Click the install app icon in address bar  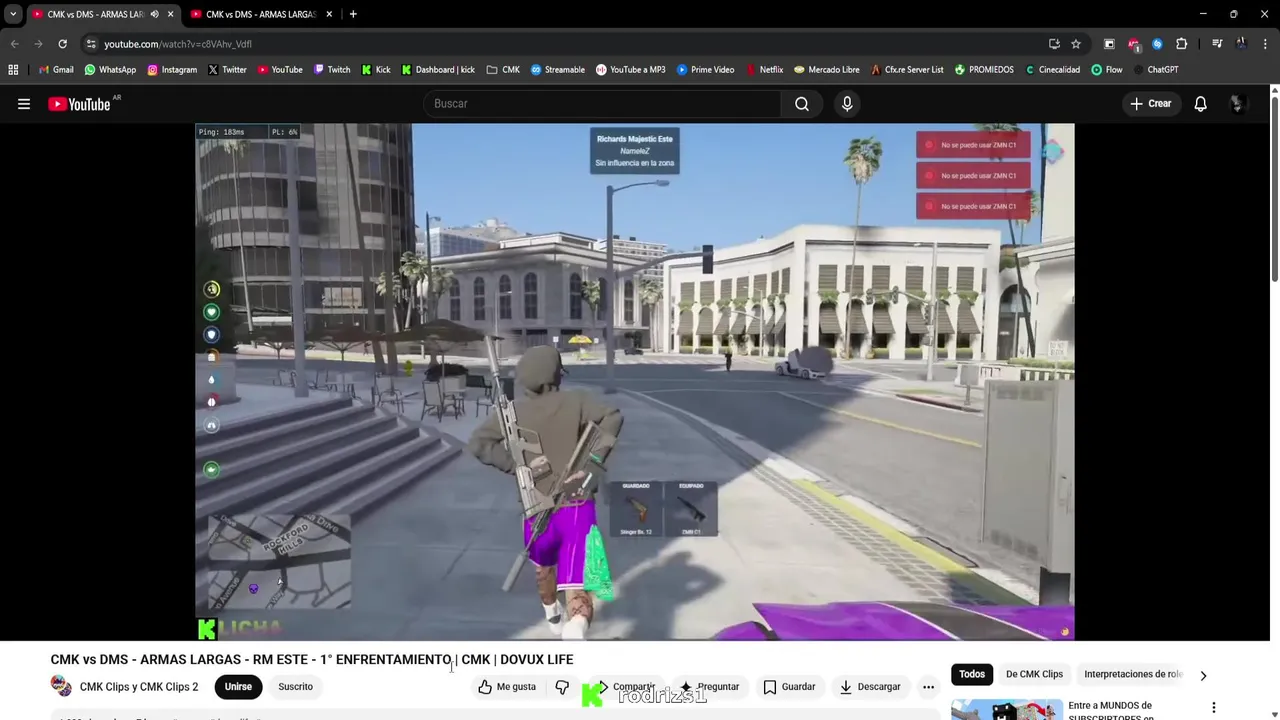click(1054, 44)
